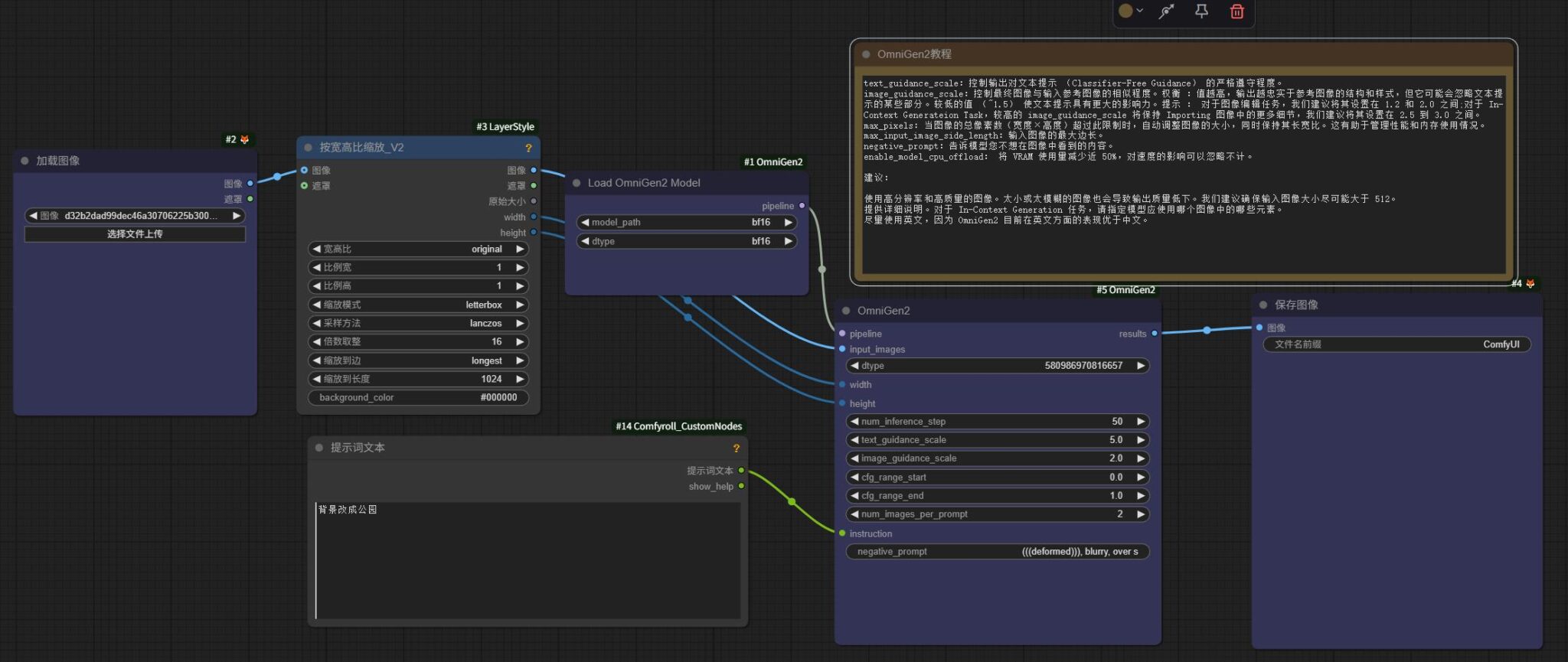Delete the selected node with the red trash icon
Viewport: 1568px width, 662px height.
pos(1236,11)
